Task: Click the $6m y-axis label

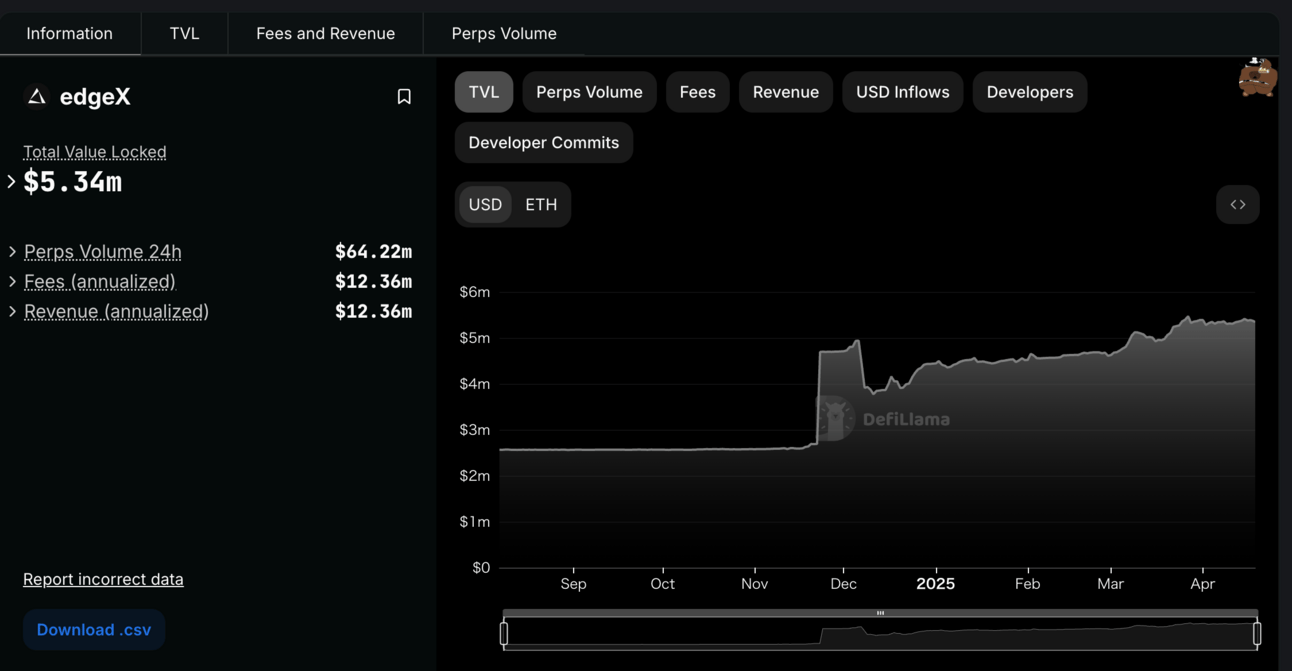Action: [474, 292]
